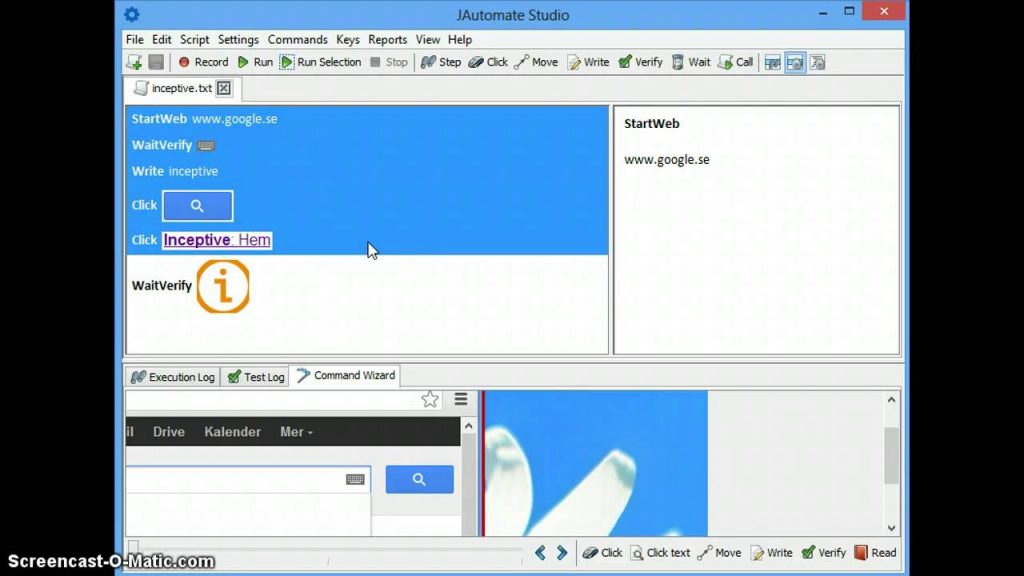1024x576 pixels.
Task: Click the Step toolbar button
Action: (441, 62)
